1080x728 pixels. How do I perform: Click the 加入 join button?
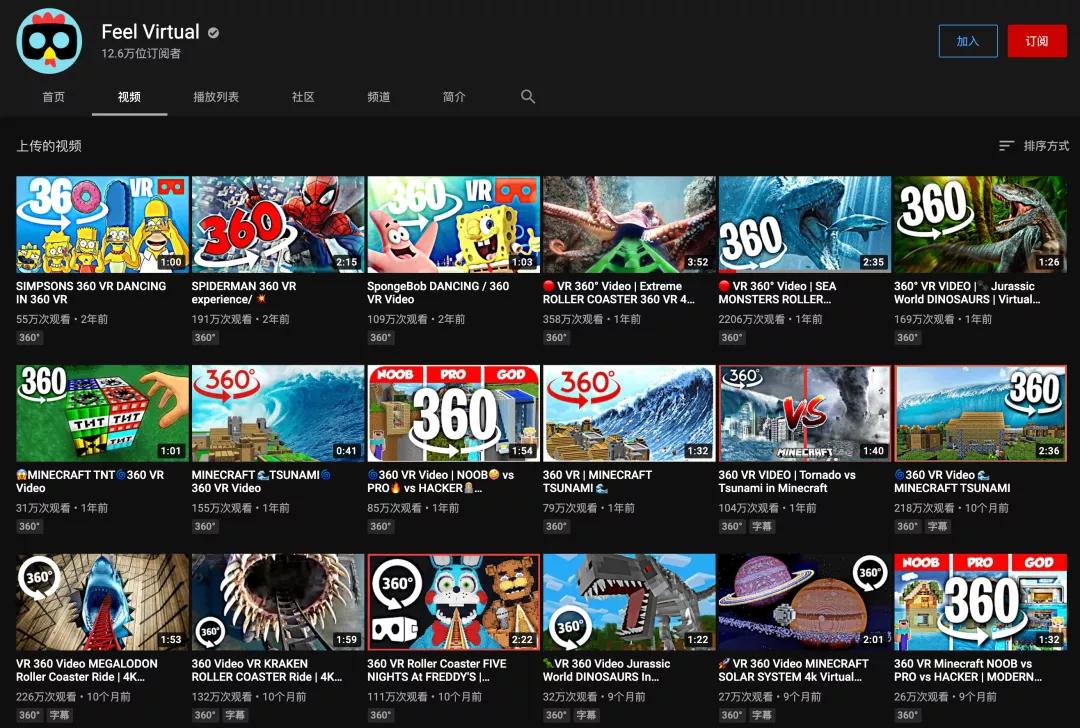967,41
